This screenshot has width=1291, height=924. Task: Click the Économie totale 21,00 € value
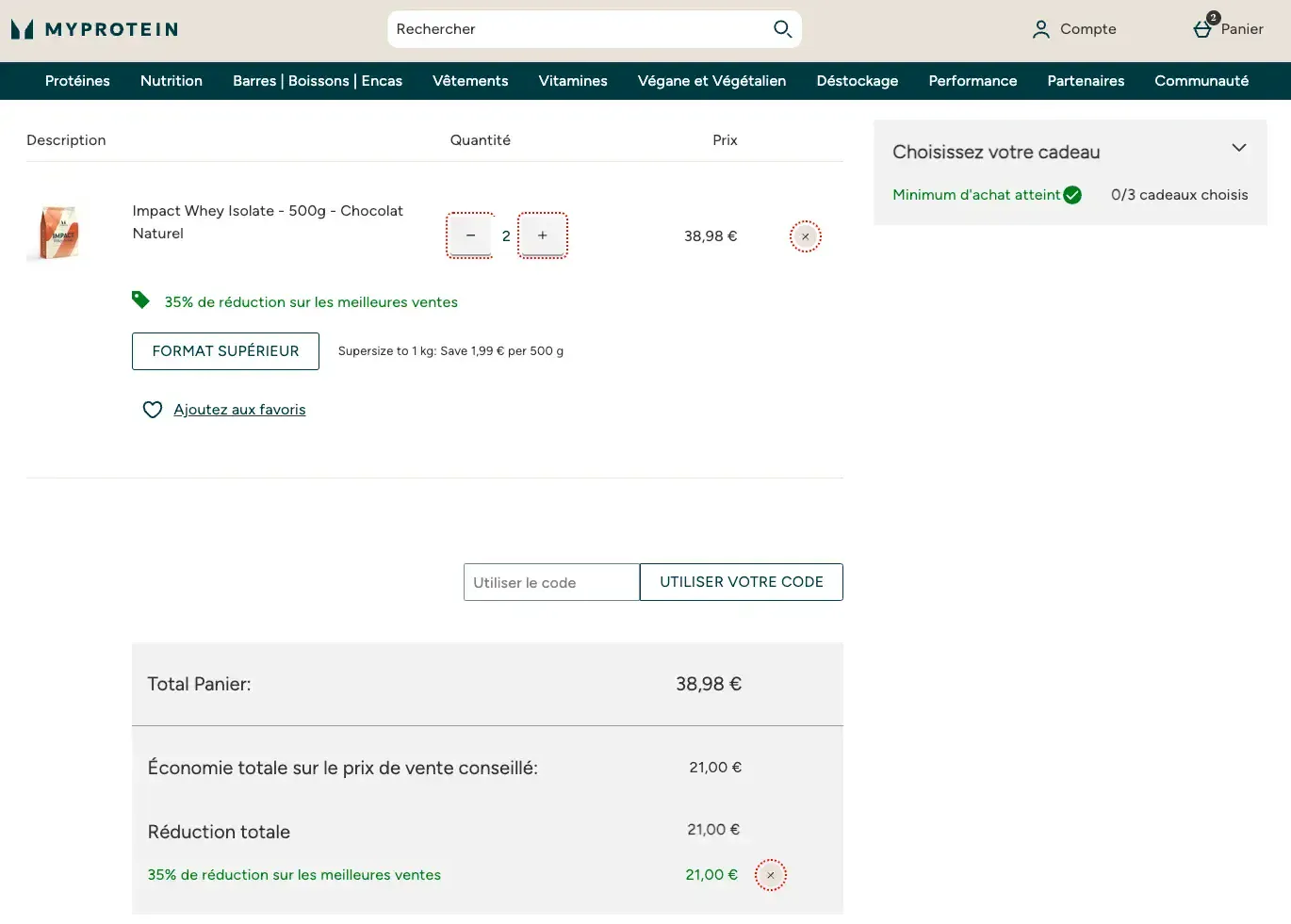coord(715,768)
